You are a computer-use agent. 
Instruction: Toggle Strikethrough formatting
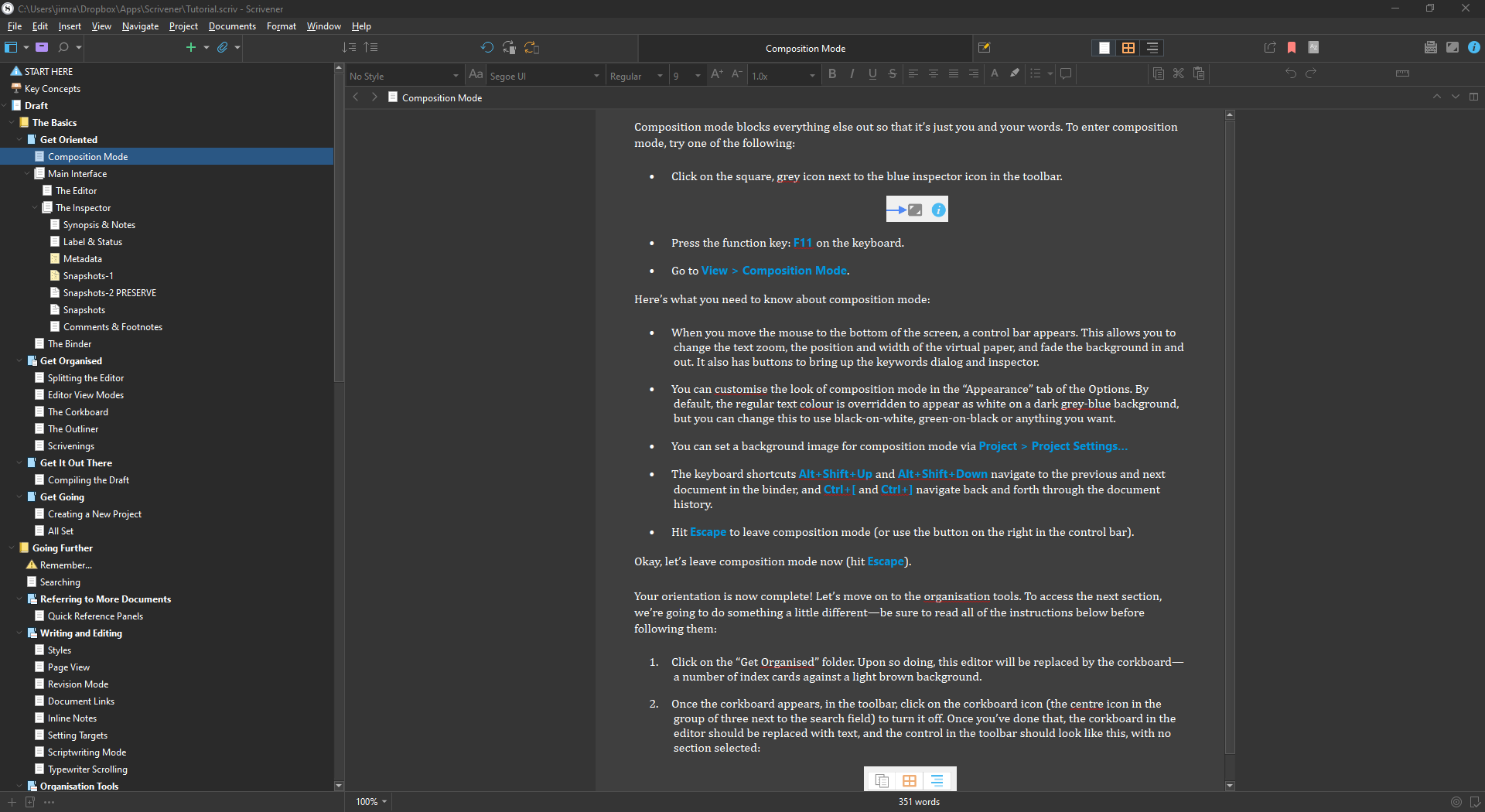(893, 74)
